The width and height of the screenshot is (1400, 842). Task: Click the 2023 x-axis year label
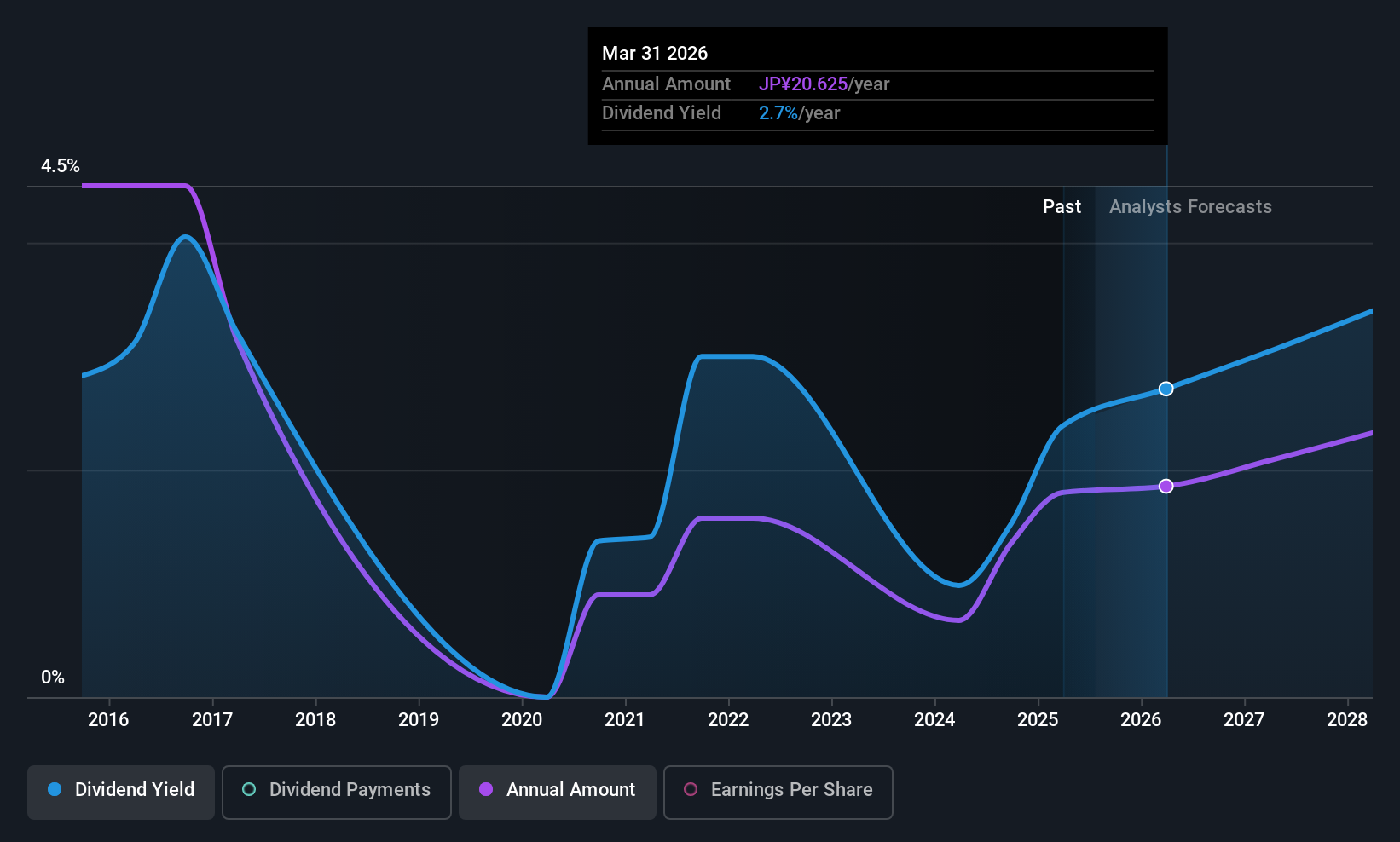click(x=831, y=720)
